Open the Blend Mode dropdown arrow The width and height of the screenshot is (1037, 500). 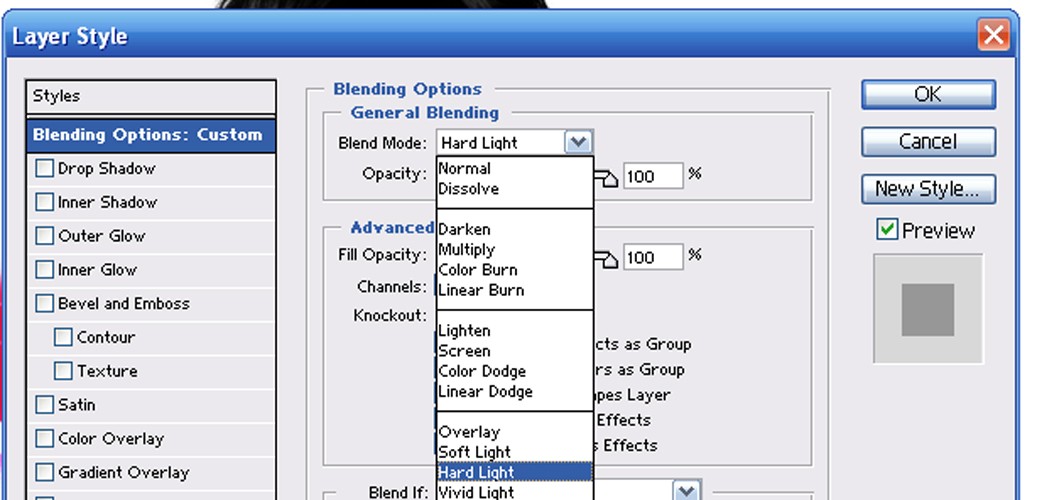pyautogui.click(x=578, y=142)
